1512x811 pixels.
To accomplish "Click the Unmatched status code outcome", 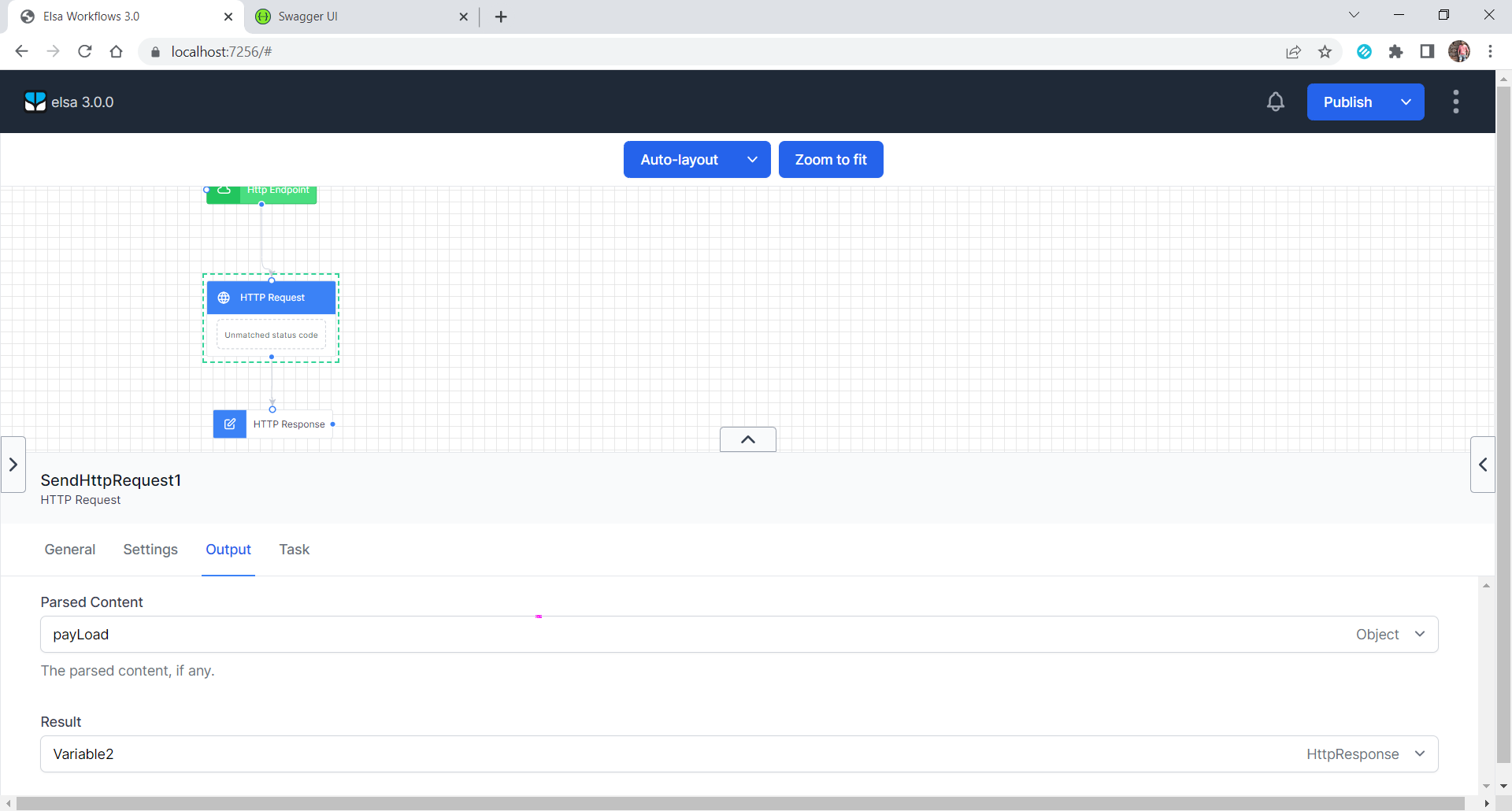I will tap(271, 335).
